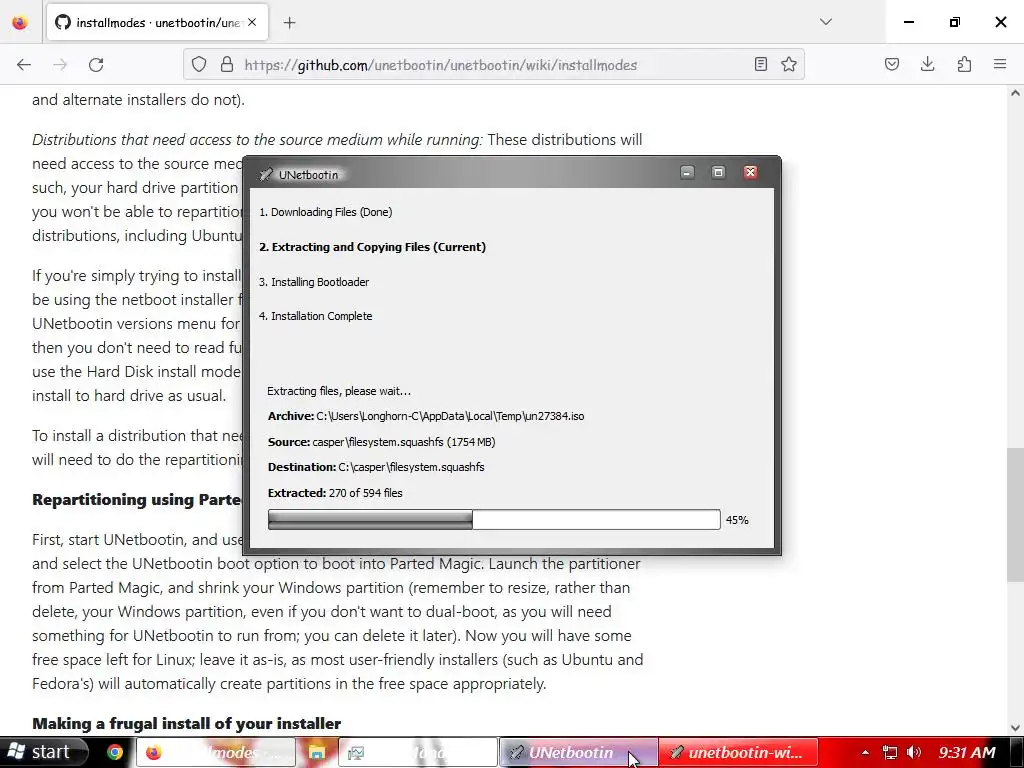Toggle reader view in the address bar
This screenshot has width=1024, height=768.
[x=761, y=64]
